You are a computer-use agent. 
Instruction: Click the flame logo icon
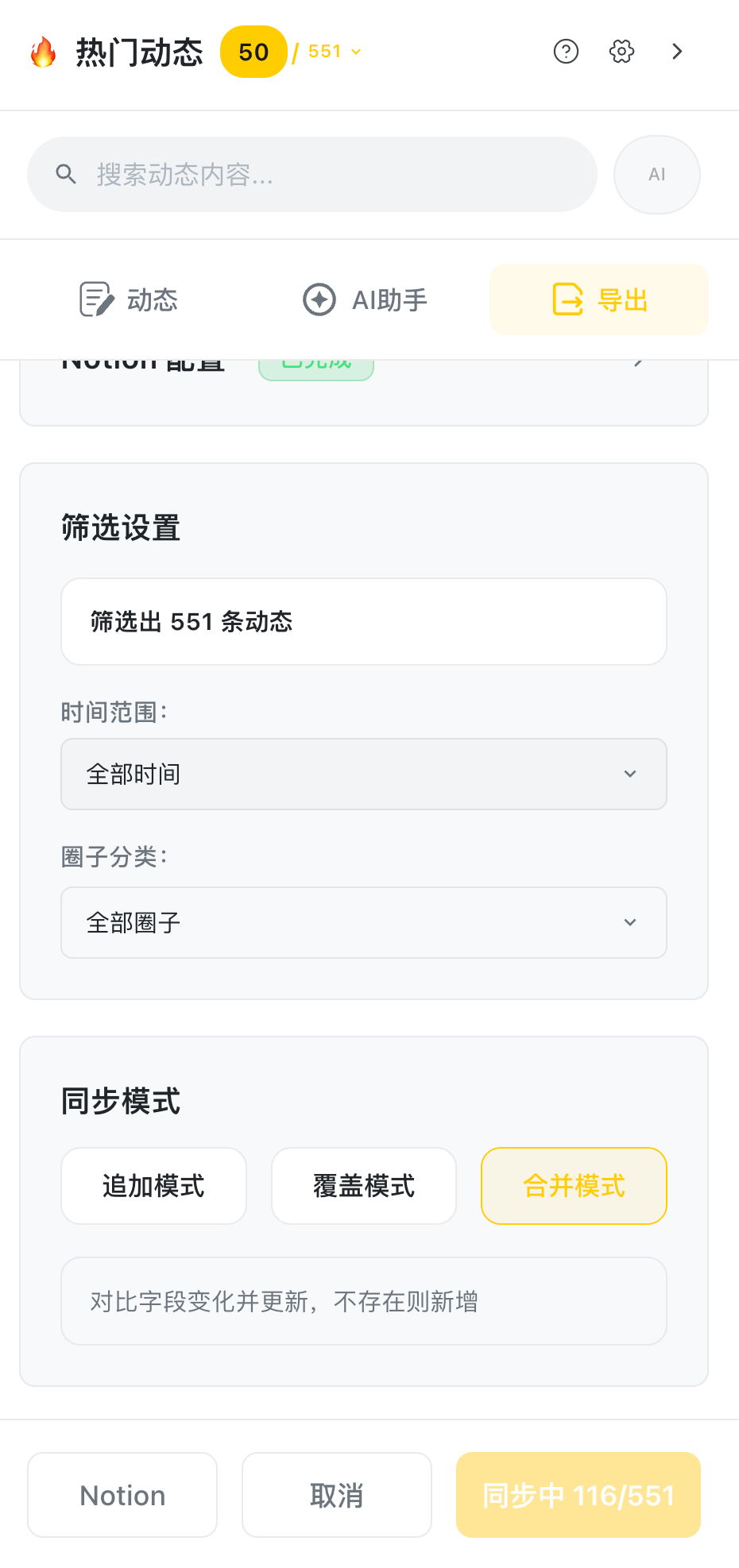tap(44, 52)
